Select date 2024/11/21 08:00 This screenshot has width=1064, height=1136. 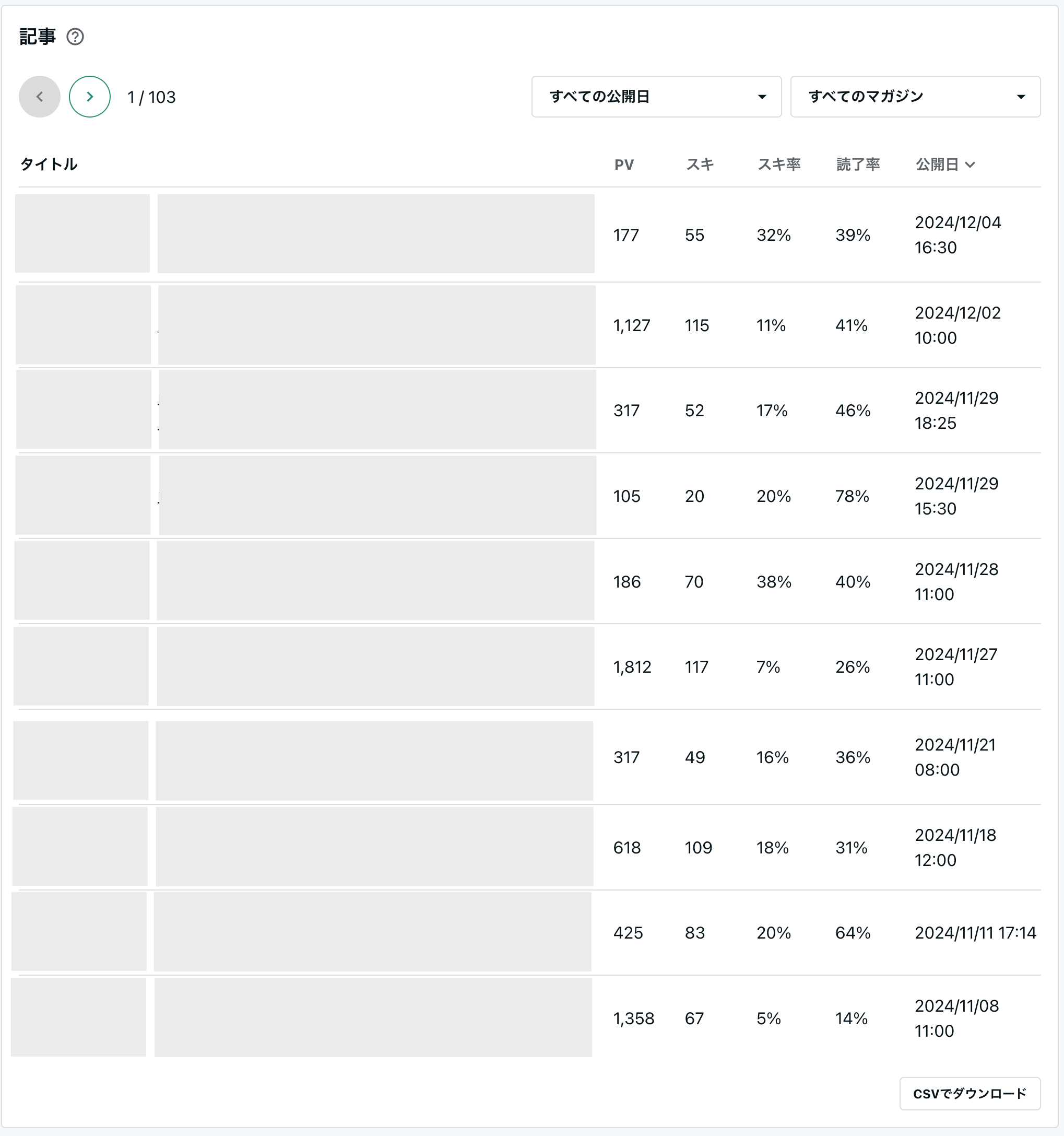955,757
